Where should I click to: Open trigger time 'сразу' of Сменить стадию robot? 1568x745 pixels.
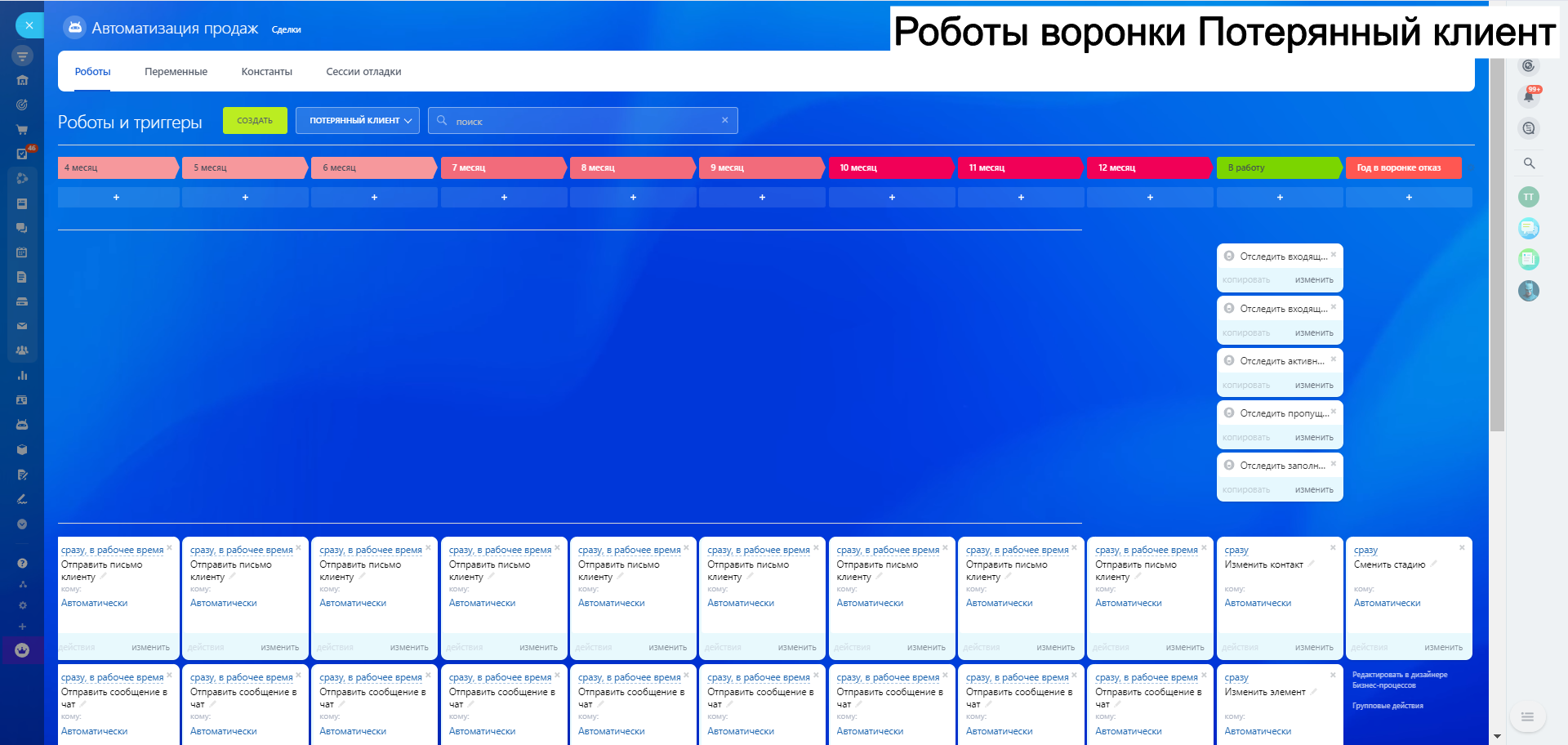click(x=1365, y=551)
